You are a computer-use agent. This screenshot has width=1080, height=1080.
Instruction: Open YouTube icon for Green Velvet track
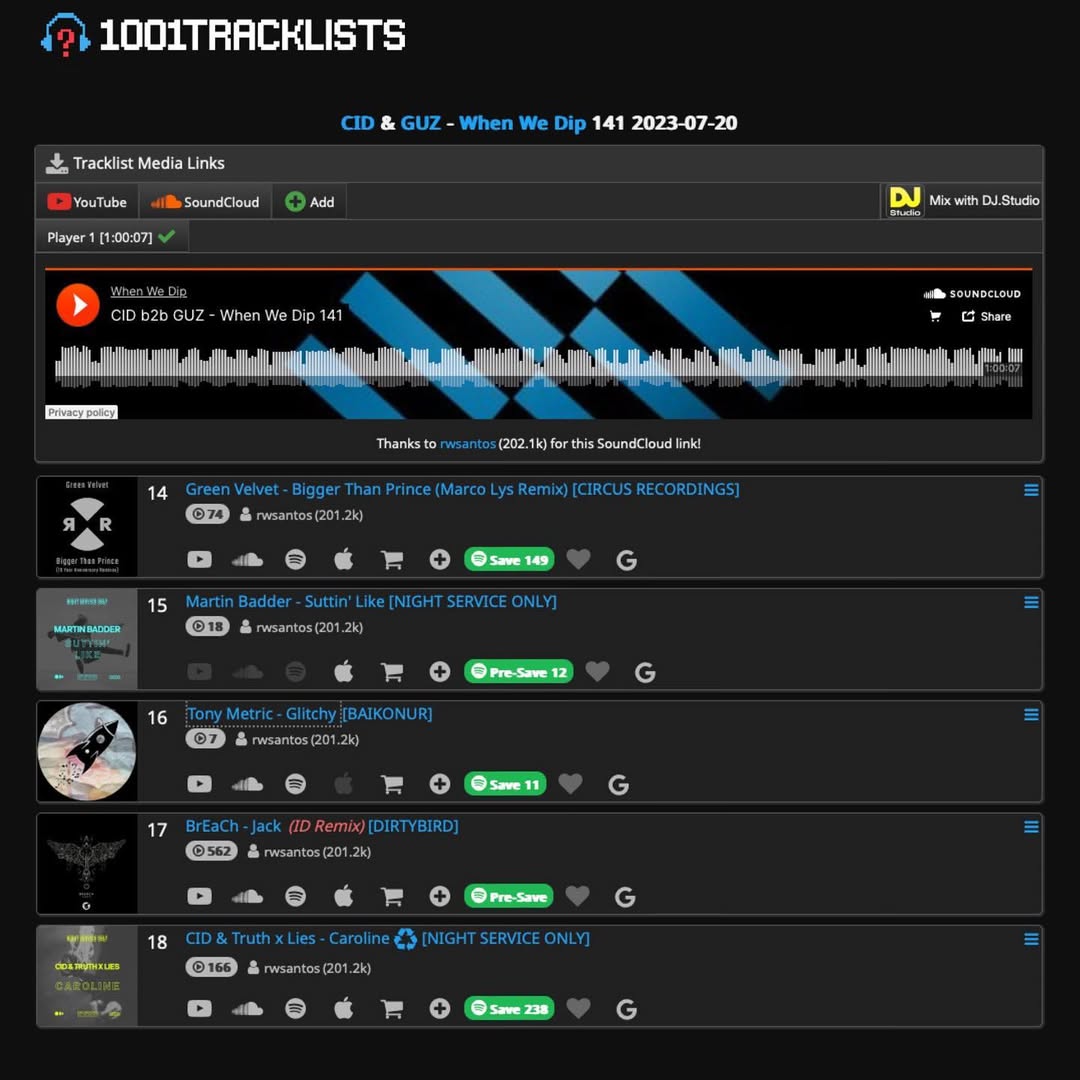pos(200,559)
